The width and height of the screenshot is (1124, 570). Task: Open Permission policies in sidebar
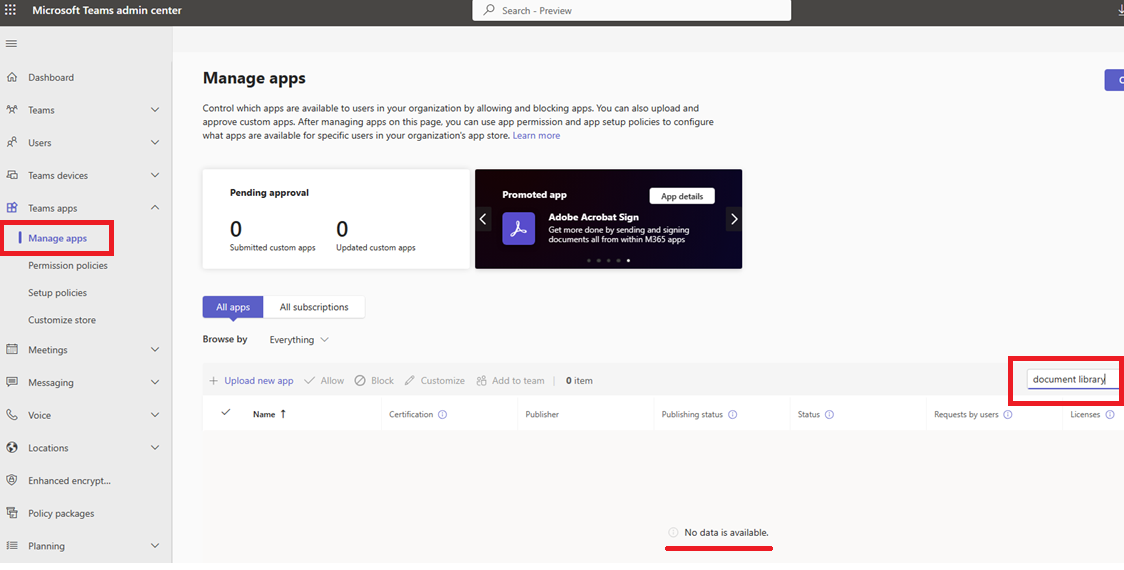[68, 265]
